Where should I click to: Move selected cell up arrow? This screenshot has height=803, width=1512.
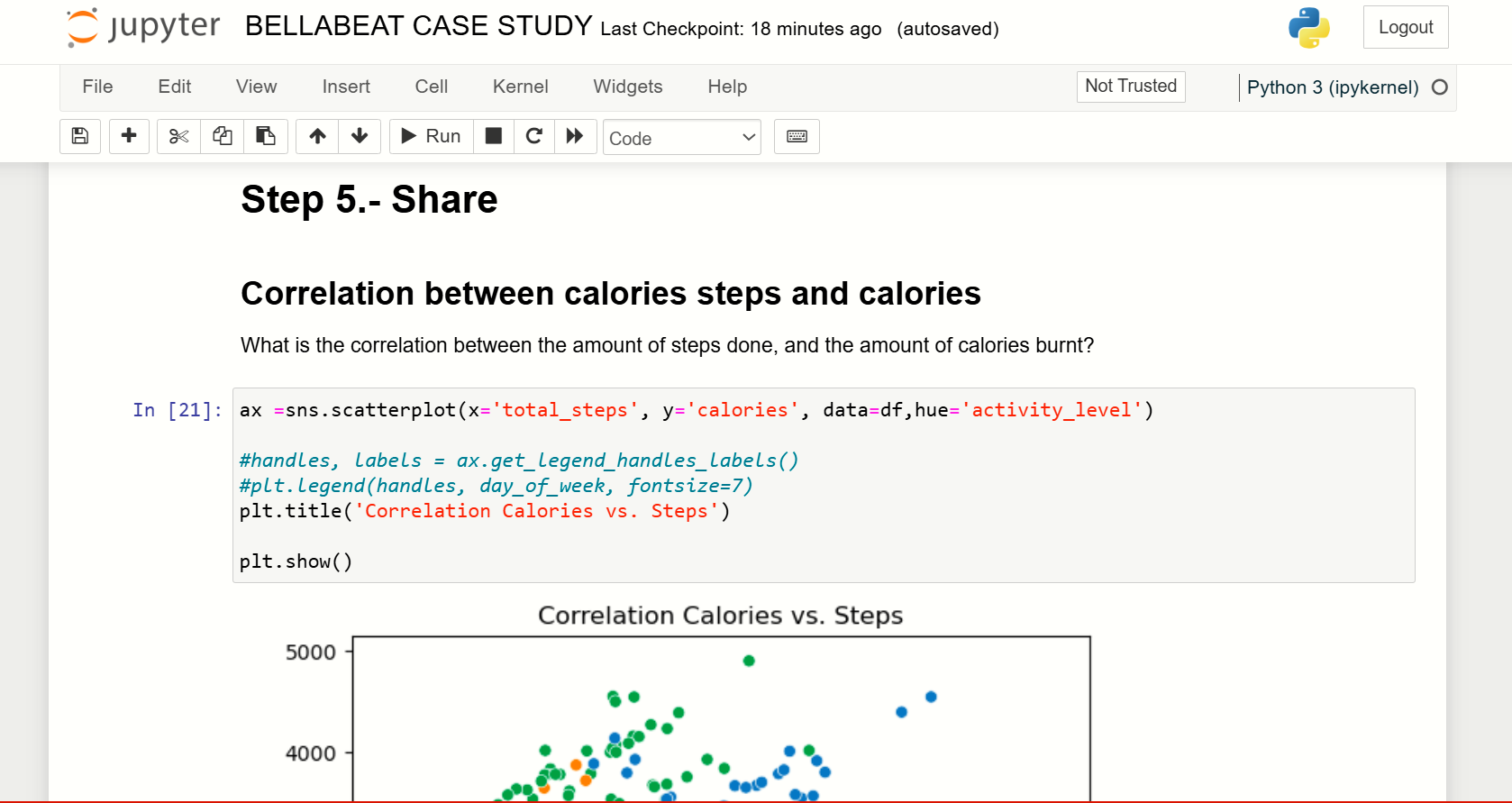[x=317, y=137]
